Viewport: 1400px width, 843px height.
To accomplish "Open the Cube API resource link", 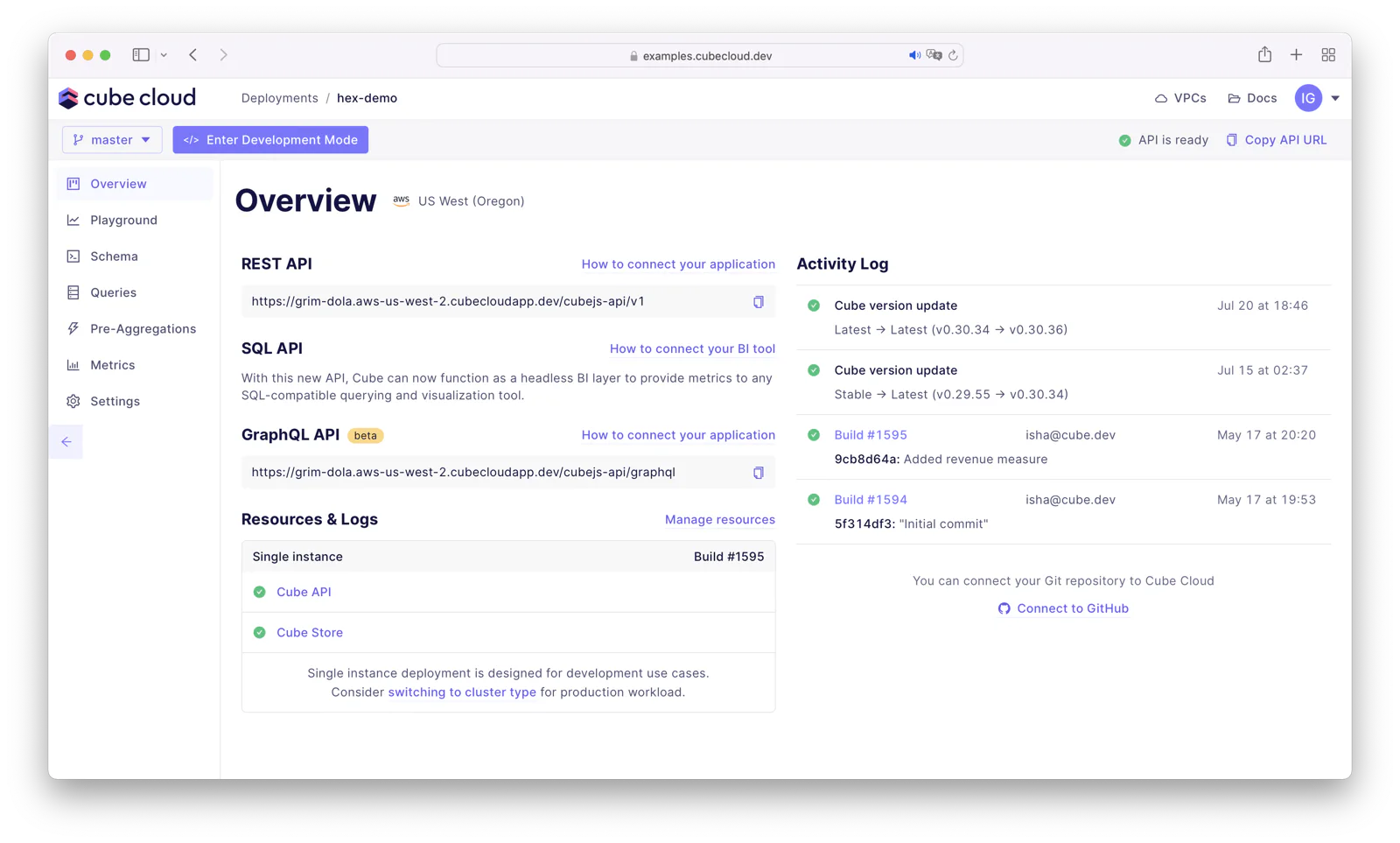I will click(x=304, y=592).
